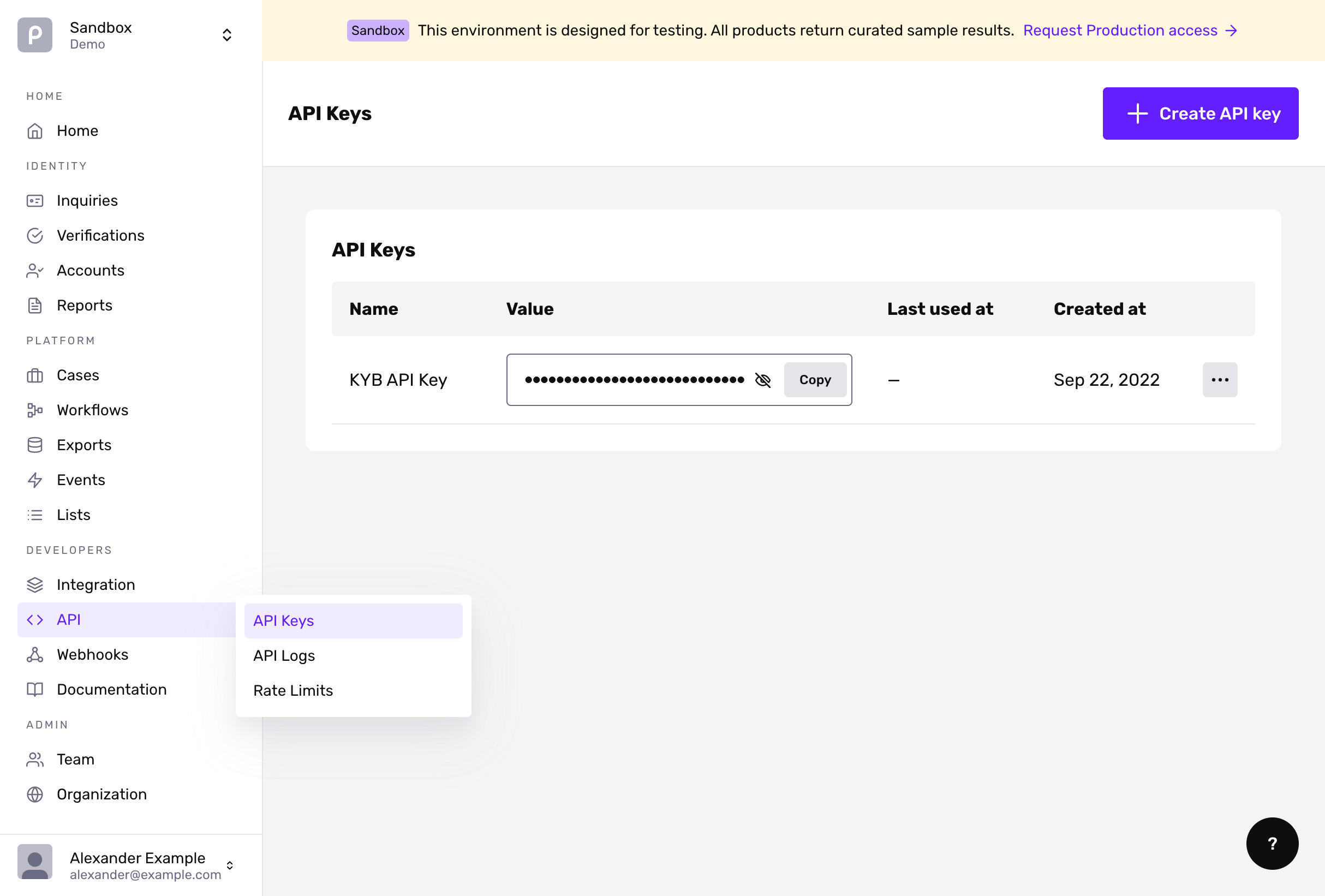
Task: Select Rate Limits from the API submenu
Action: pos(293,690)
